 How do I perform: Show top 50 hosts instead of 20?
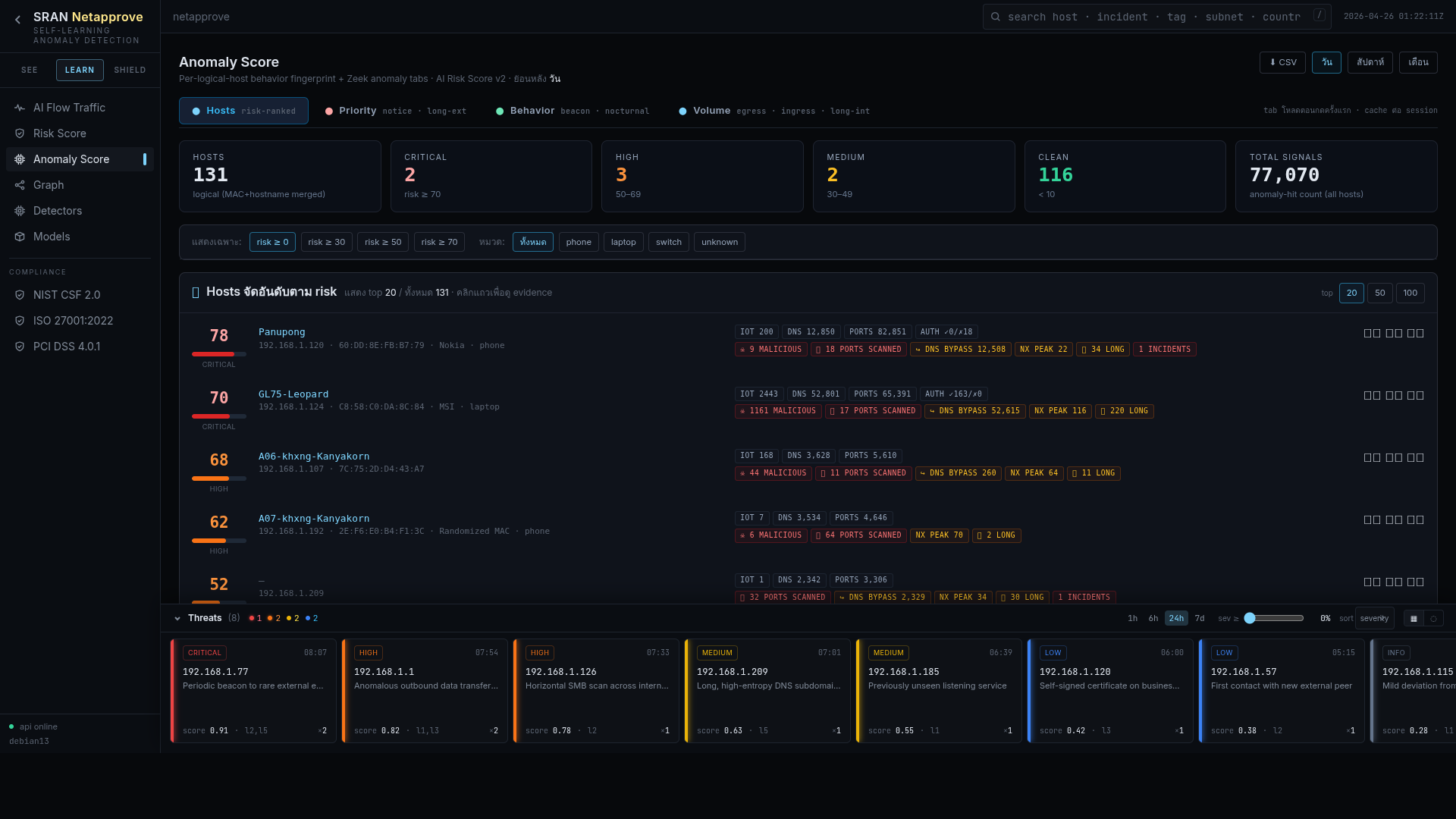point(1380,293)
